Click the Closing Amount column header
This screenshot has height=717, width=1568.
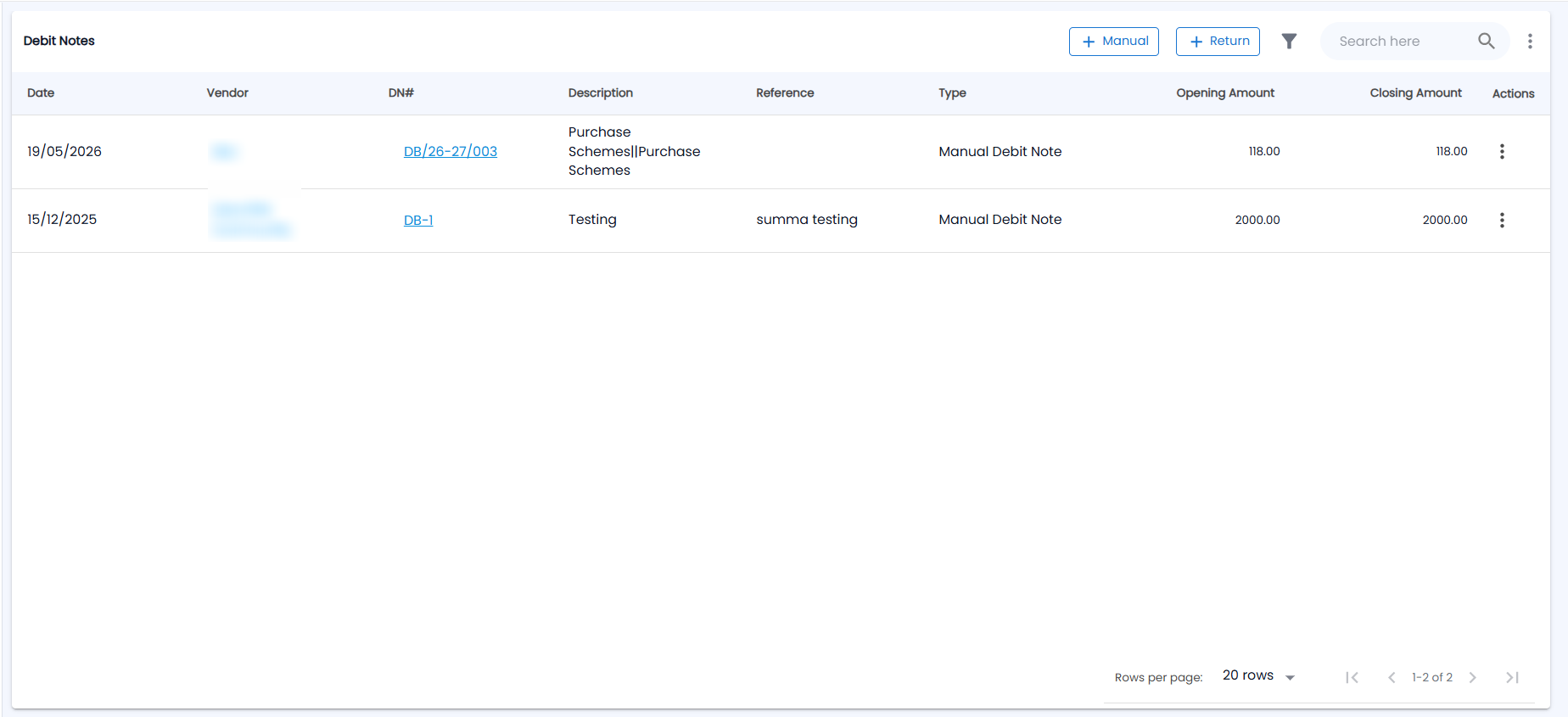pos(1415,93)
